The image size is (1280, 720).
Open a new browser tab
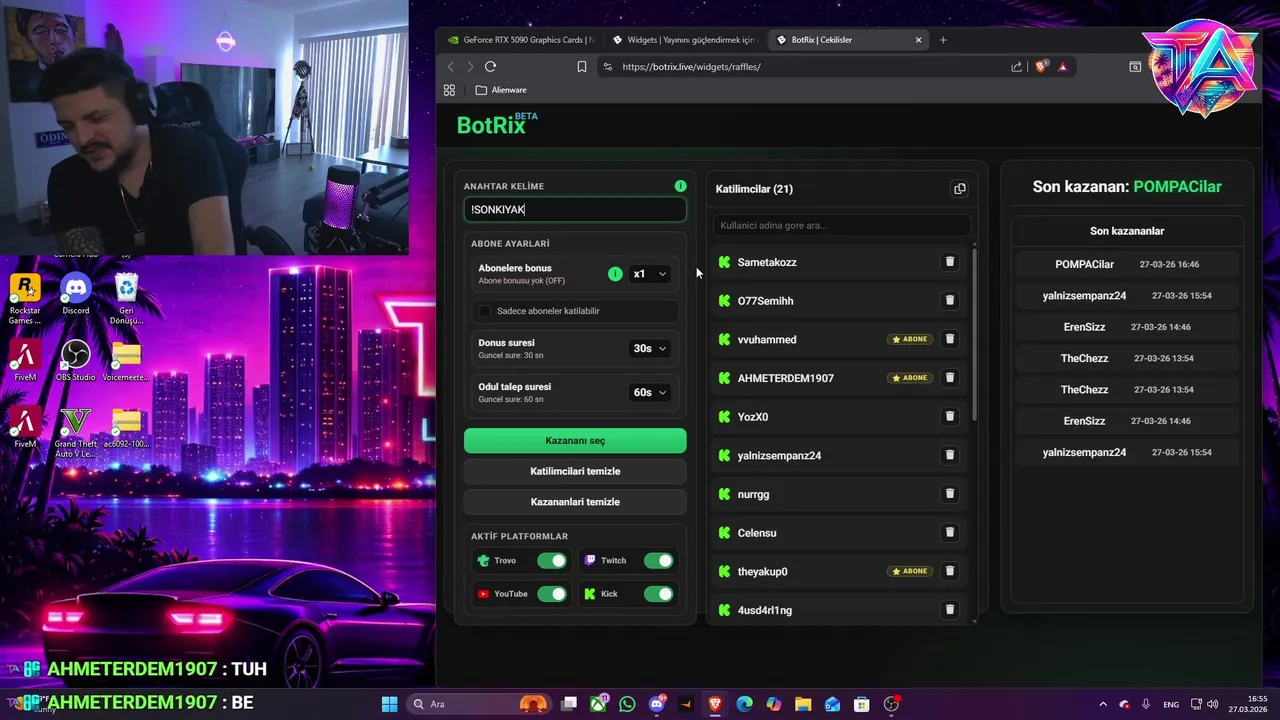943,40
